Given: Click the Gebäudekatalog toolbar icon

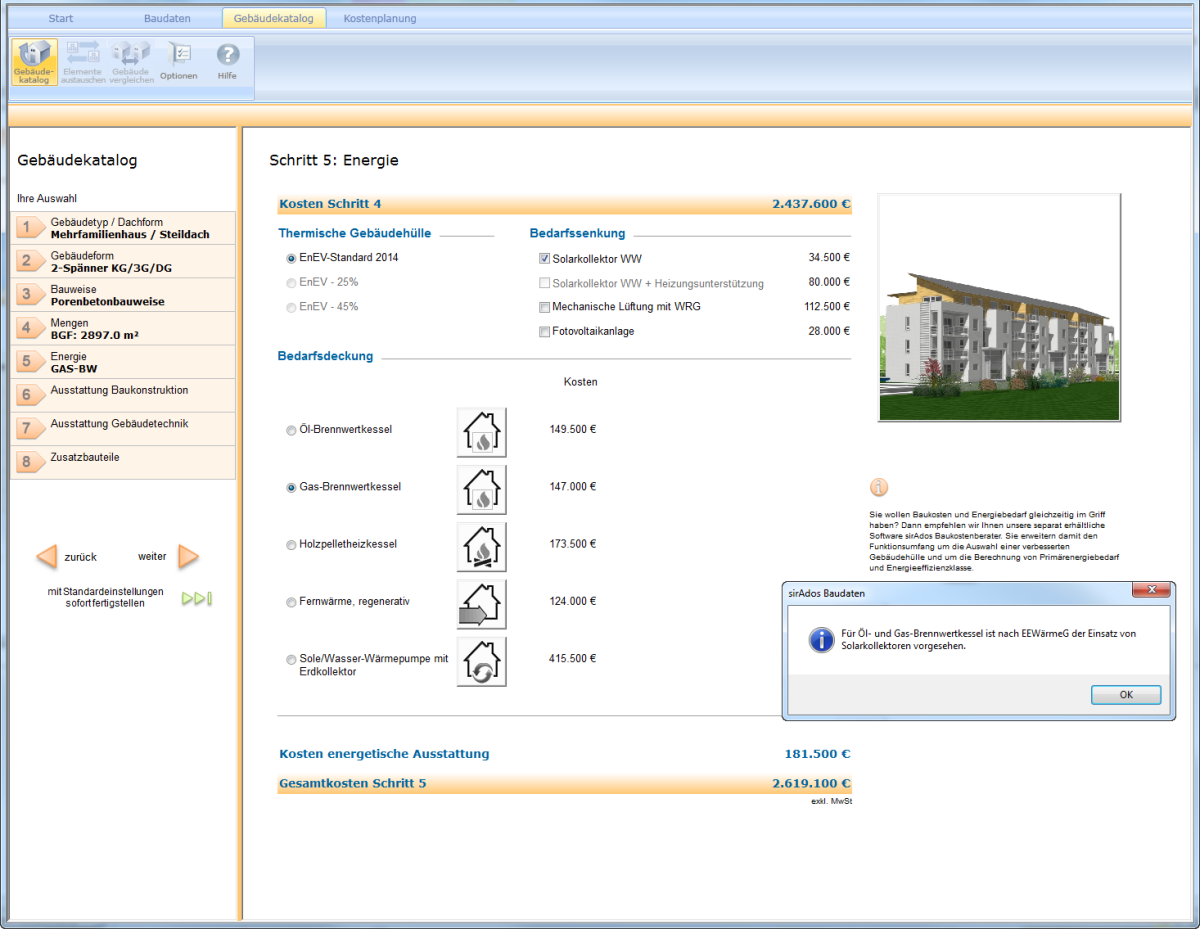Looking at the screenshot, I should 33,61.
